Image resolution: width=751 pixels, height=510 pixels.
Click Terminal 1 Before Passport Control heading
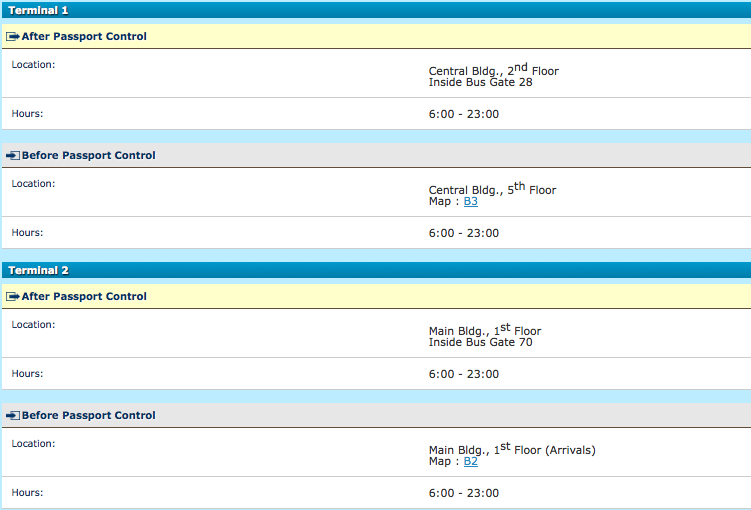[x=89, y=155]
